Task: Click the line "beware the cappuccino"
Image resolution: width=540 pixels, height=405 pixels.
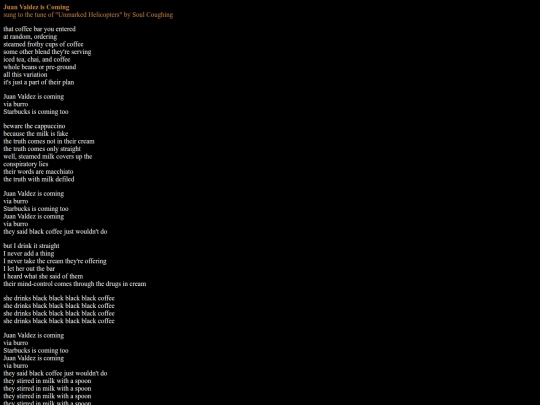Action: [x=34, y=126]
